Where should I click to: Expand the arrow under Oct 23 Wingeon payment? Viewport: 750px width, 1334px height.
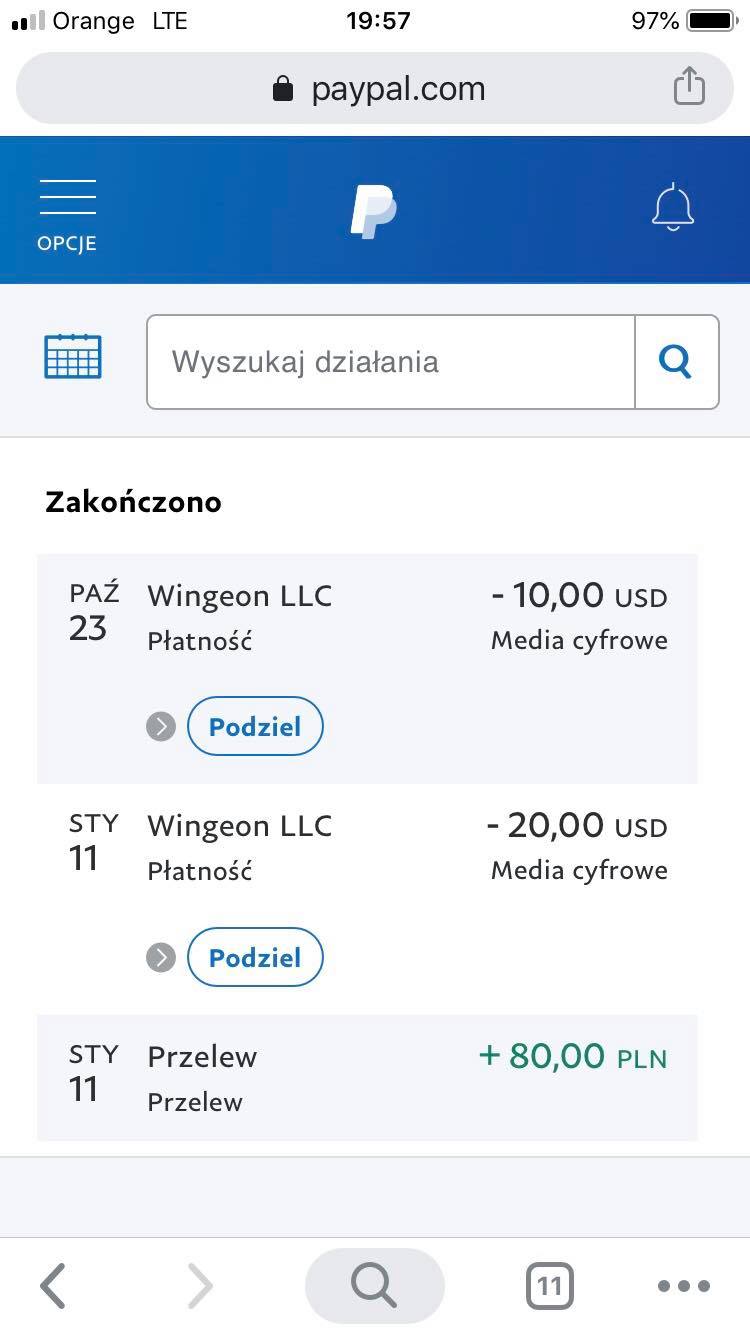pyautogui.click(x=161, y=726)
